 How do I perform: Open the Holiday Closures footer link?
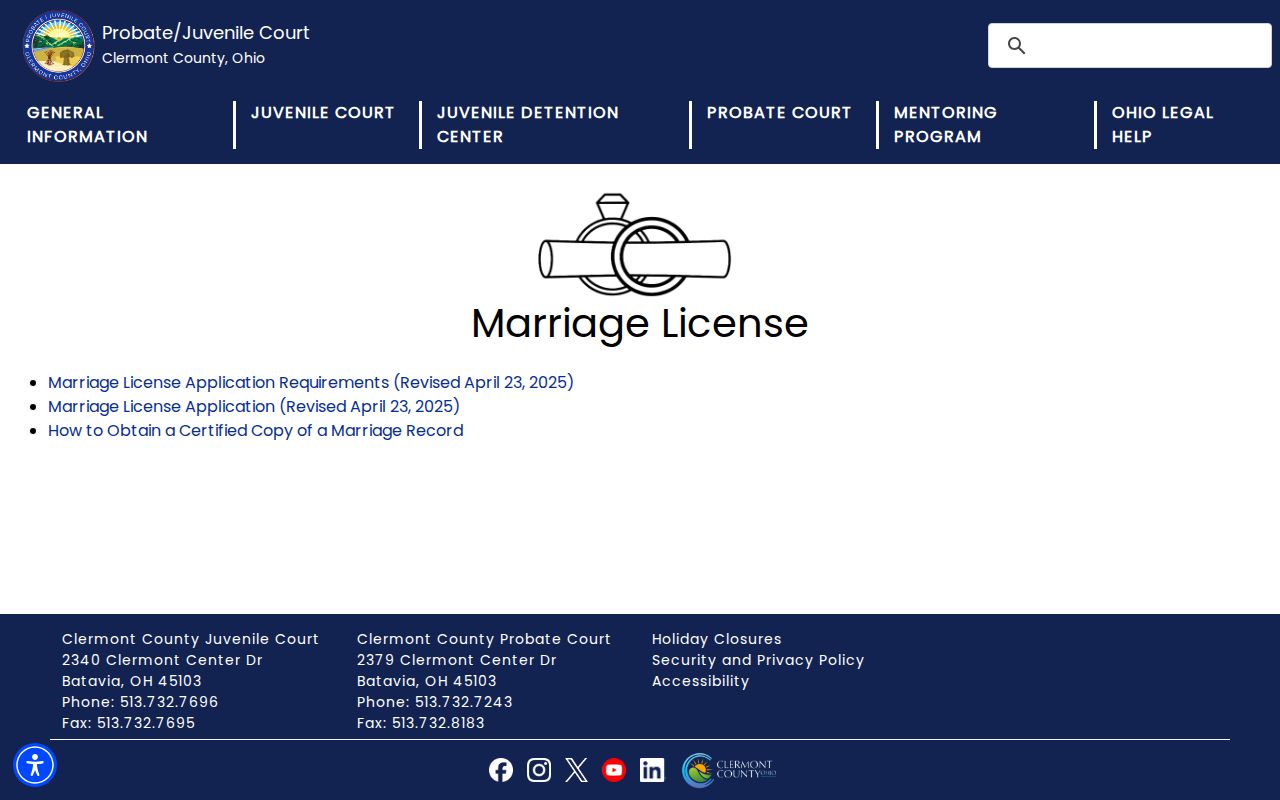click(717, 639)
